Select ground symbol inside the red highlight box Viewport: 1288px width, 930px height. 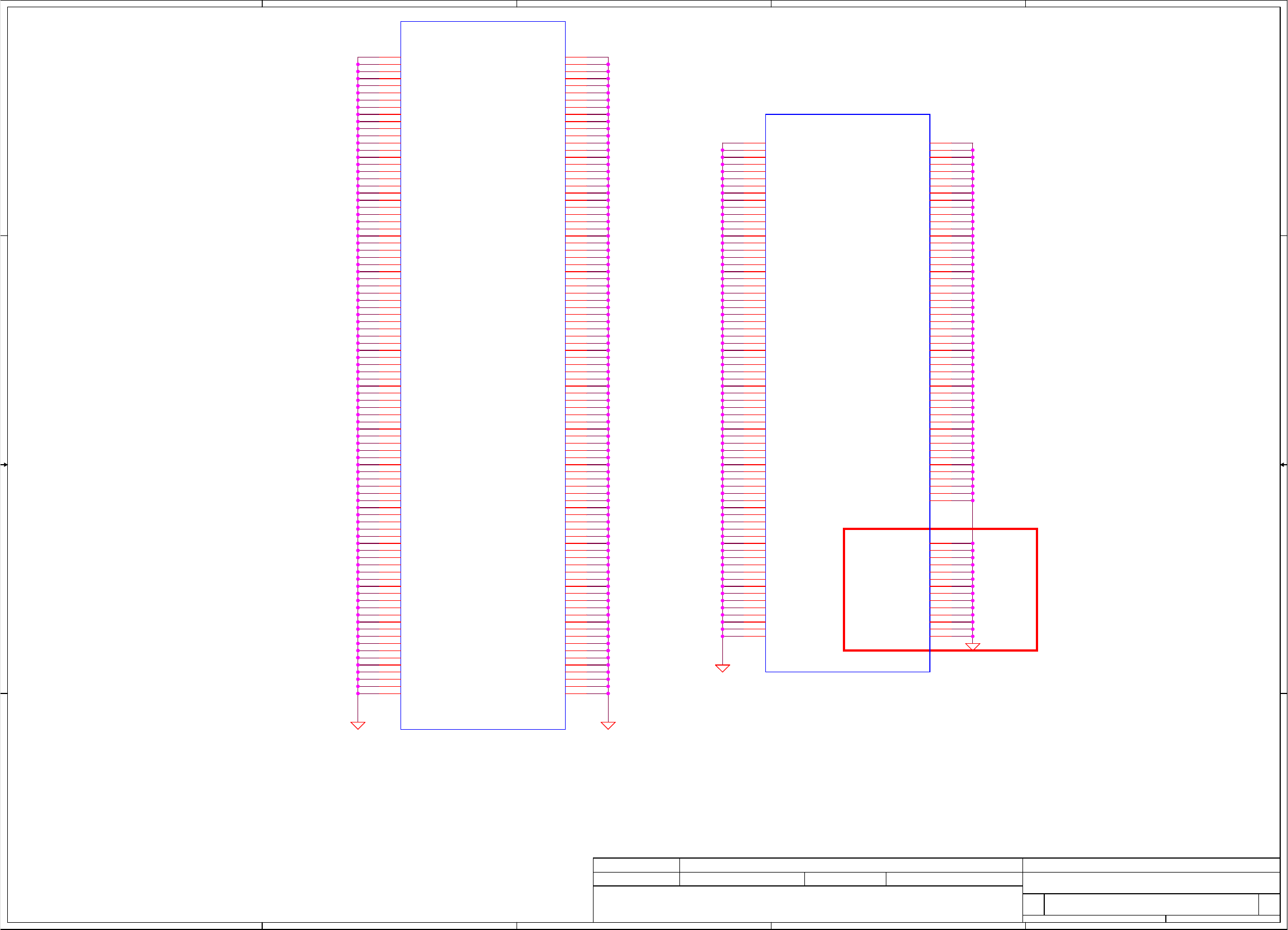coord(973,647)
